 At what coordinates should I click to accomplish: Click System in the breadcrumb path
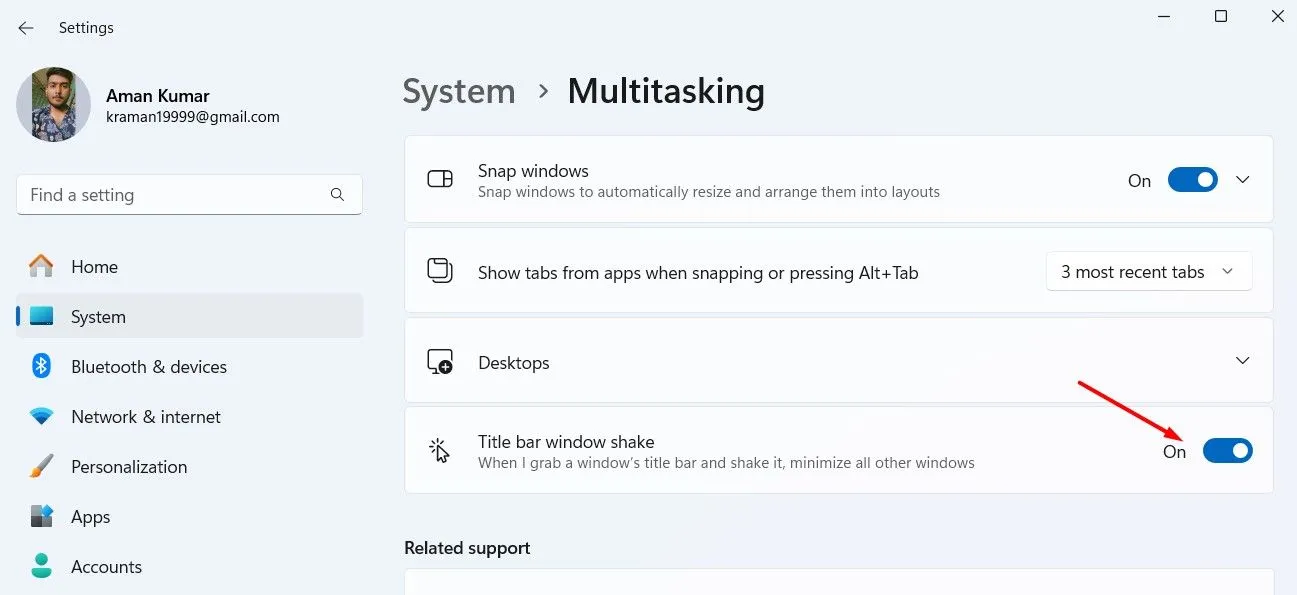(x=458, y=91)
